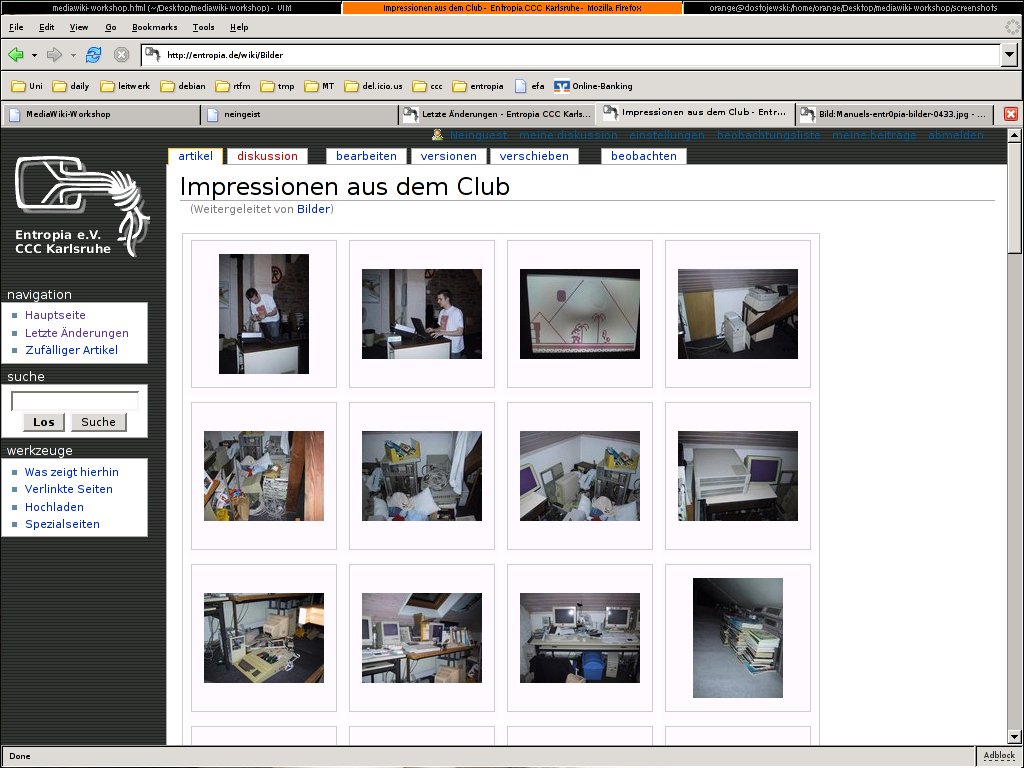Open the View menu
Image resolution: width=1024 pixels, height=768 pixels.
click(79, 27)
